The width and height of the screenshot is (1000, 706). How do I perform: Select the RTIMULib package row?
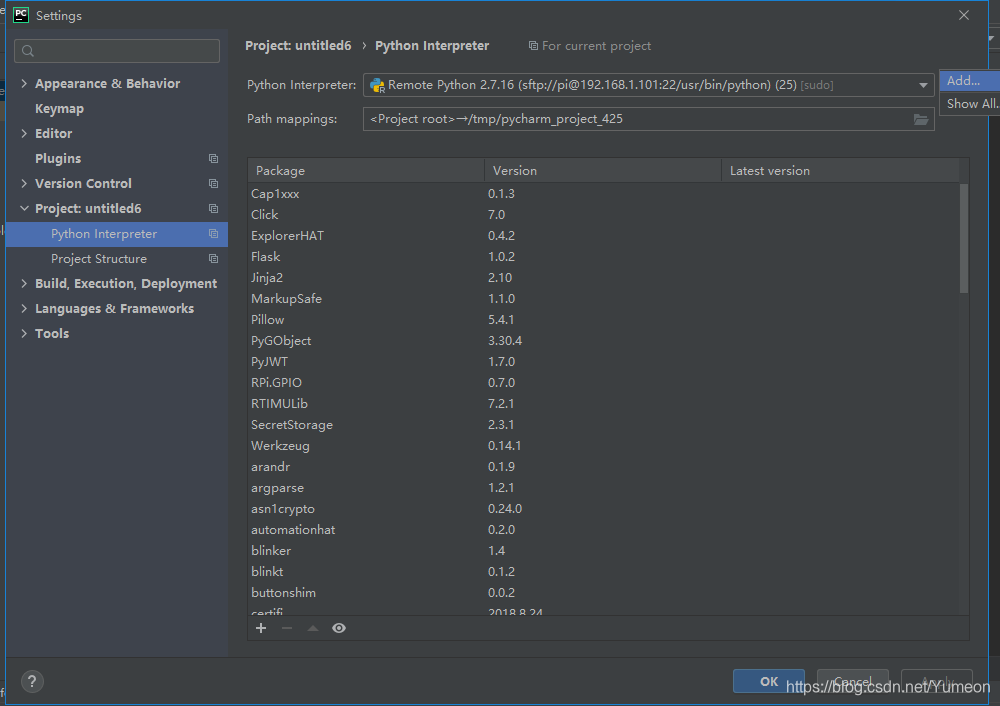click(603, 404)
